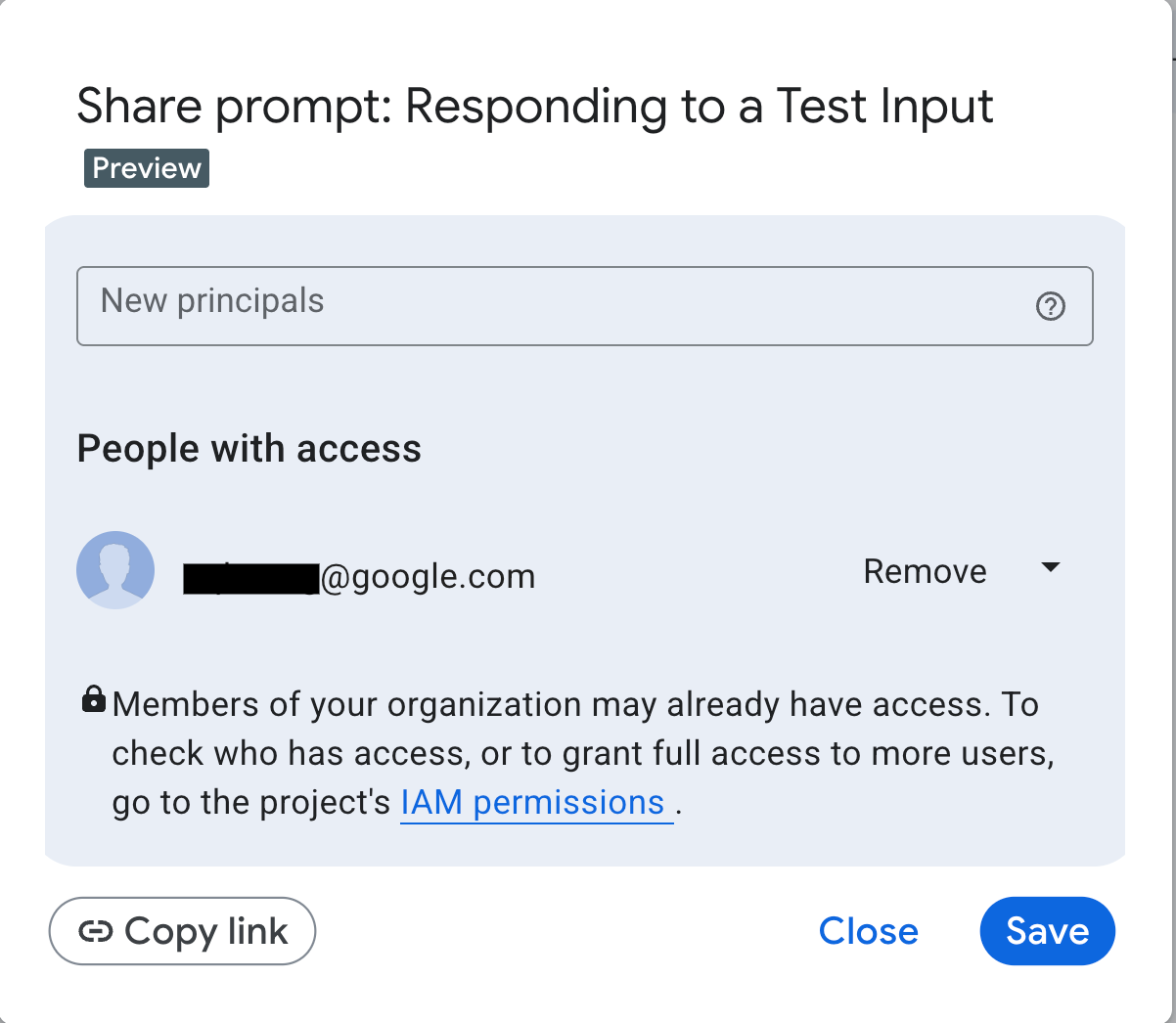This screenshot has height=1023, width=1176.
Task: Open the help tooltip on New principals field
Action: coord(1050,306)
